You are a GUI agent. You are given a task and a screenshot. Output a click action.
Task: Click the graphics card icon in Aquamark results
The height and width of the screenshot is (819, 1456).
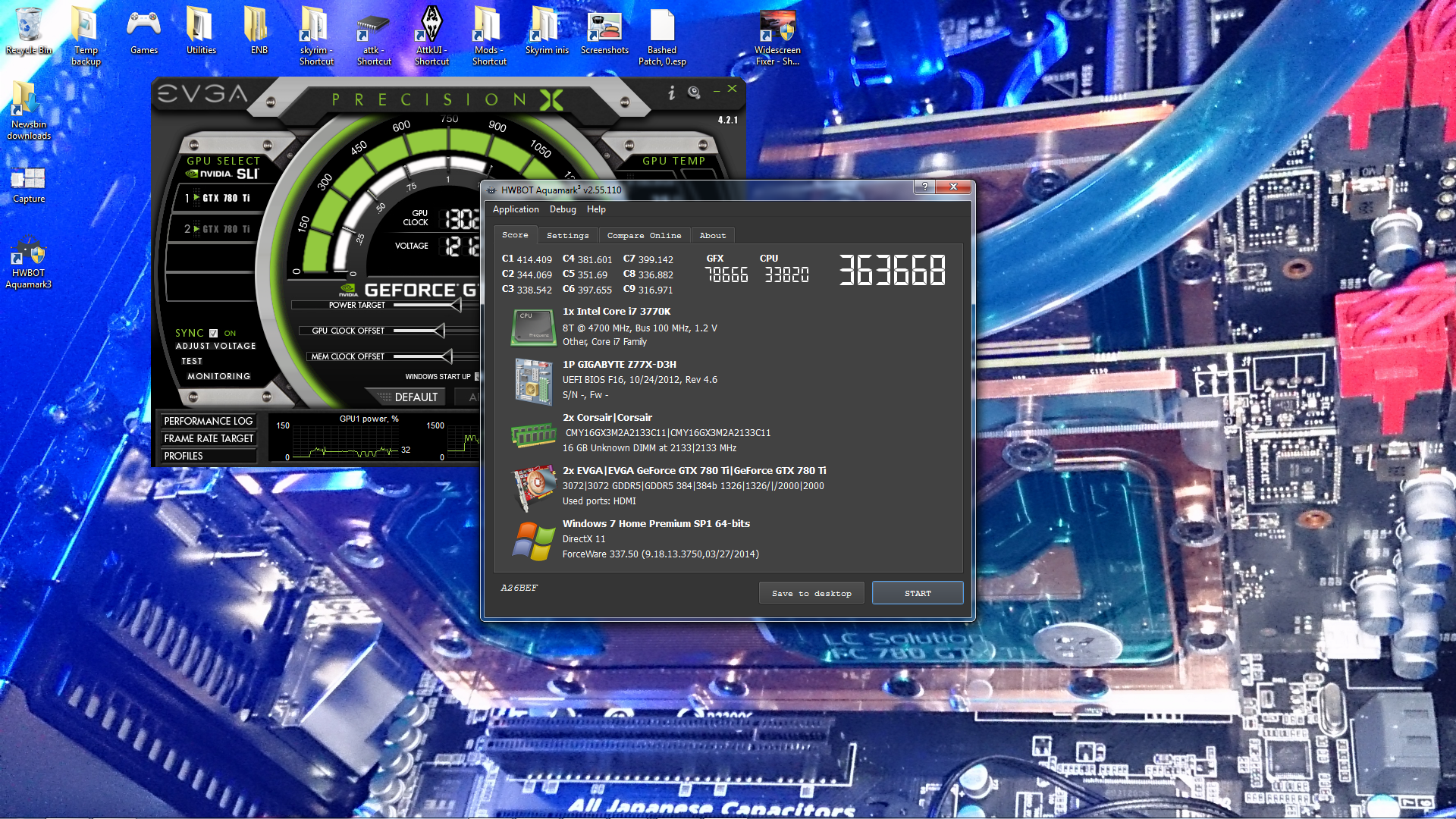tap(533, 488)
